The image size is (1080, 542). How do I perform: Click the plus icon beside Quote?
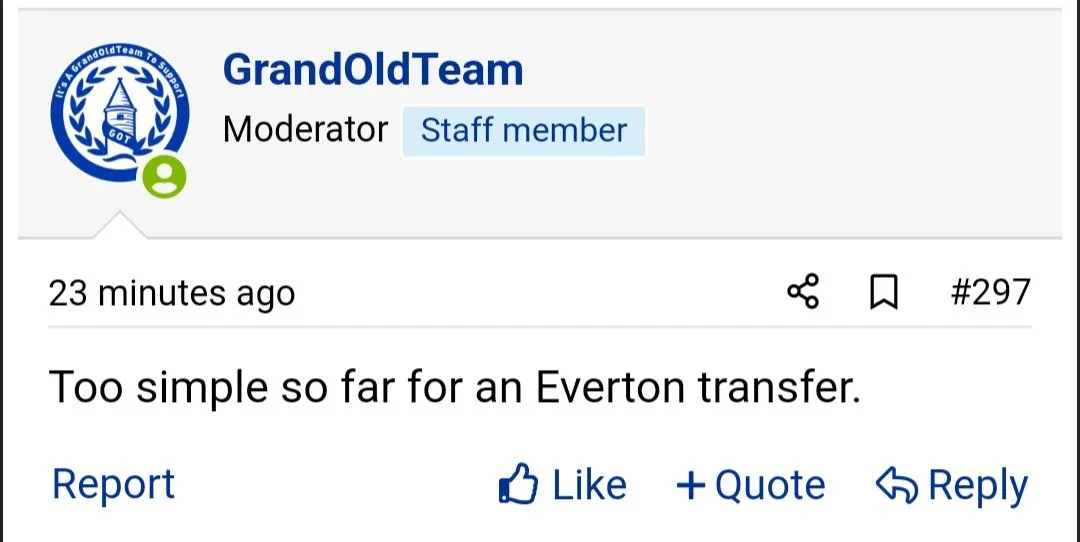coord(691,486)
